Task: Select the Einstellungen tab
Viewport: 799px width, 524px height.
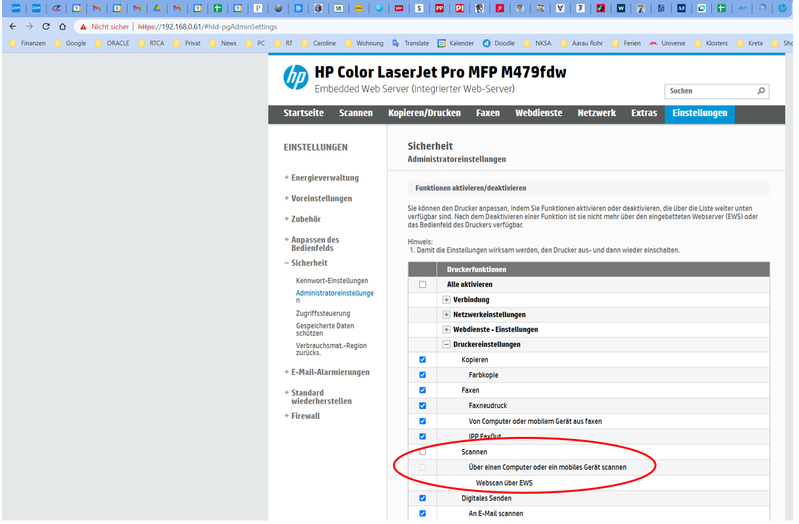Action: pyautogui.click(x=700, y=114)
